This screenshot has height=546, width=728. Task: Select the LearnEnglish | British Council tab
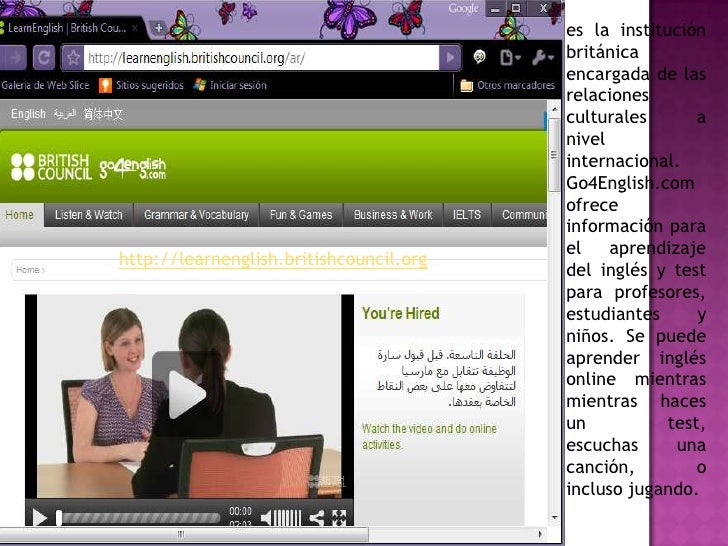[67, 28]
